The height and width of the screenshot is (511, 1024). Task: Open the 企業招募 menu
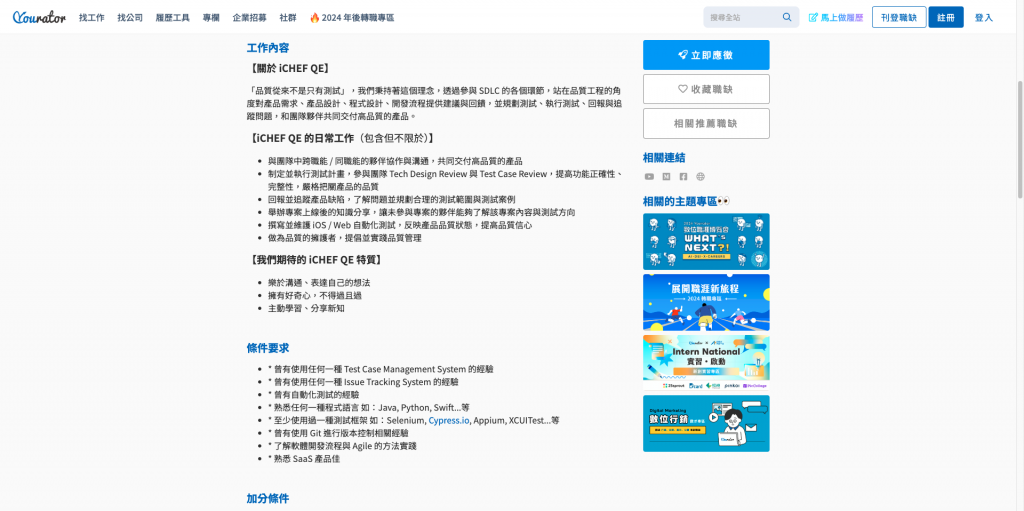tap(249, 18)
